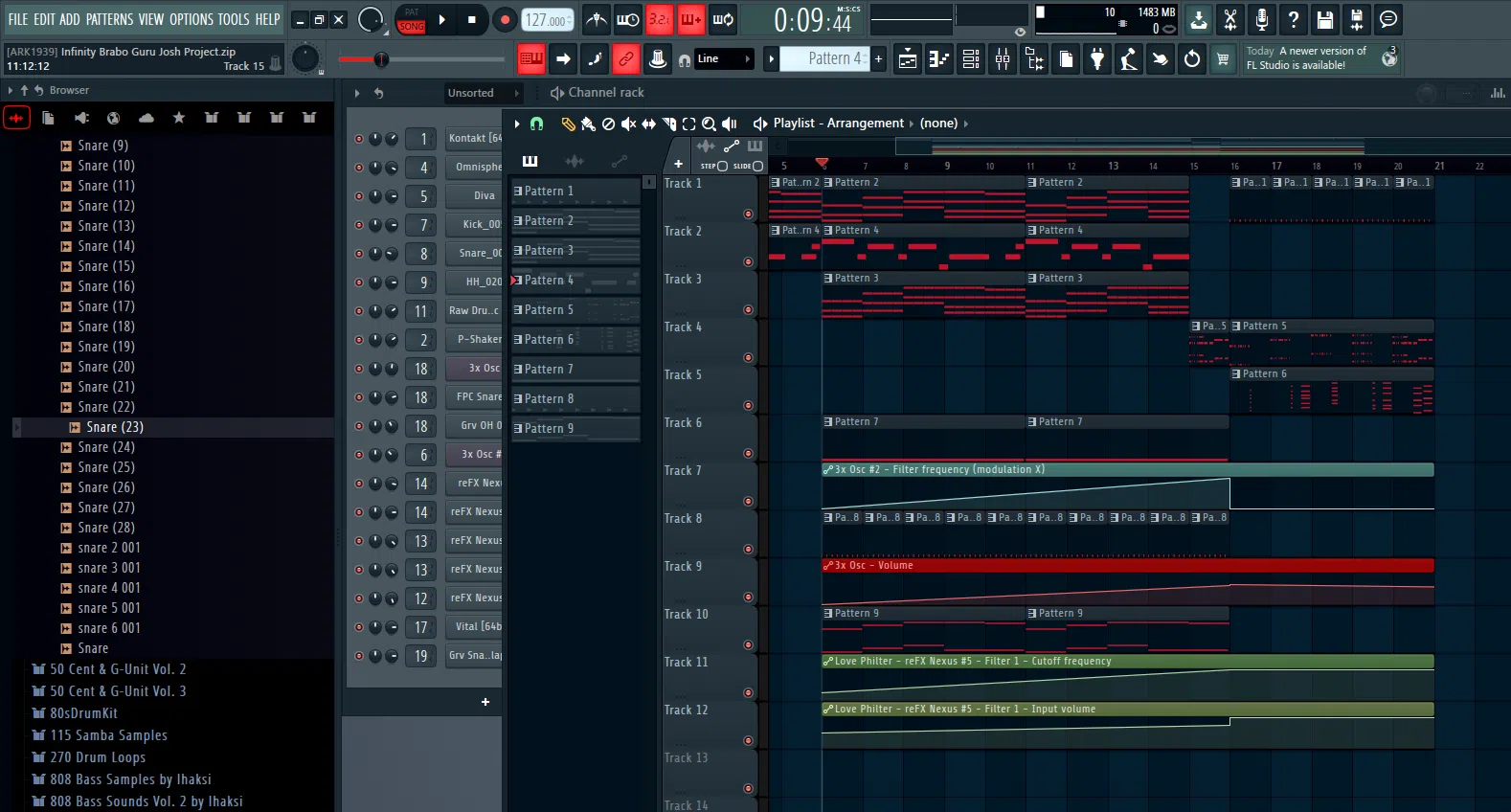Viewport: 1511px width, 812px height.
Task: Select the Draw pencil tool in Playlist
Action: point(568,124)
